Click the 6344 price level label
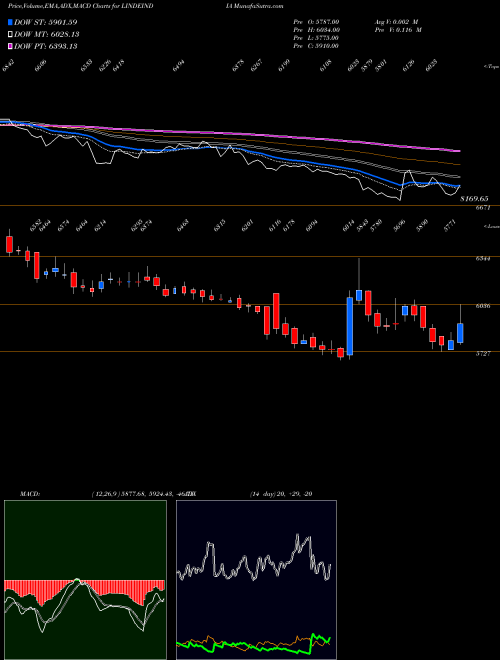This screenshot has height=660, width=500. point(482,259)
